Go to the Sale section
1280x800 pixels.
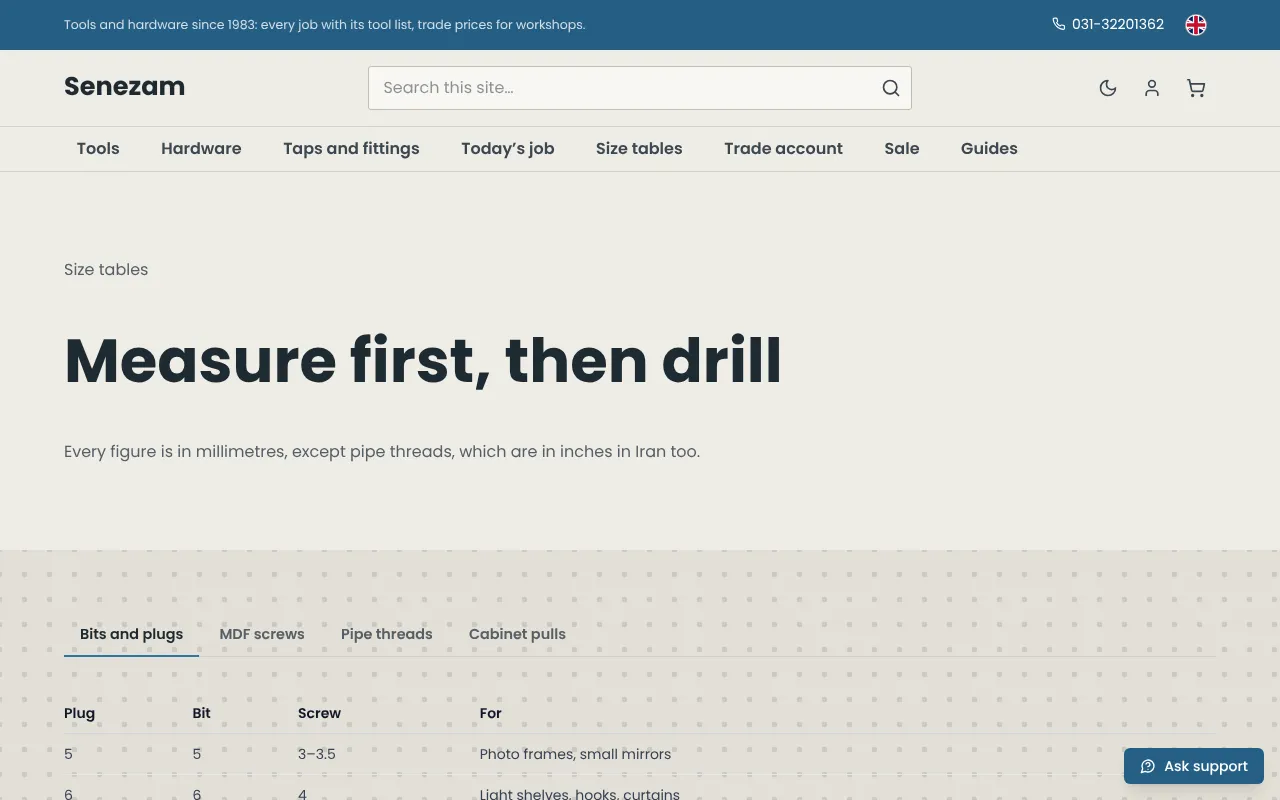point(902,148)
